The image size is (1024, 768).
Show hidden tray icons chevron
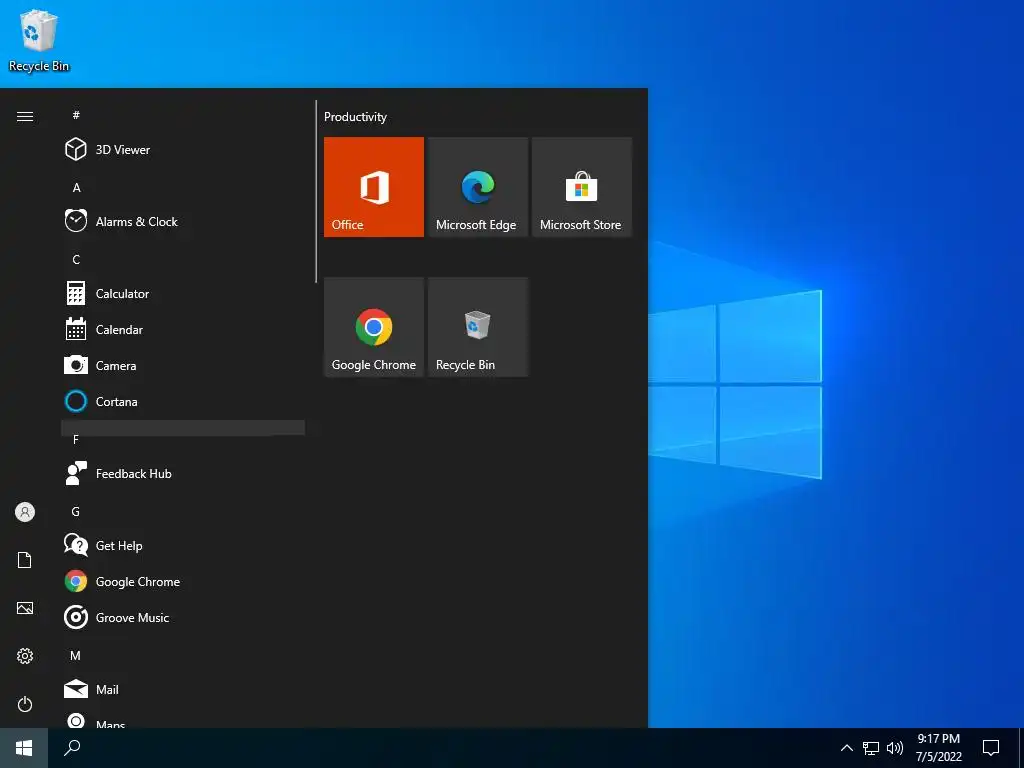(846, 748)
